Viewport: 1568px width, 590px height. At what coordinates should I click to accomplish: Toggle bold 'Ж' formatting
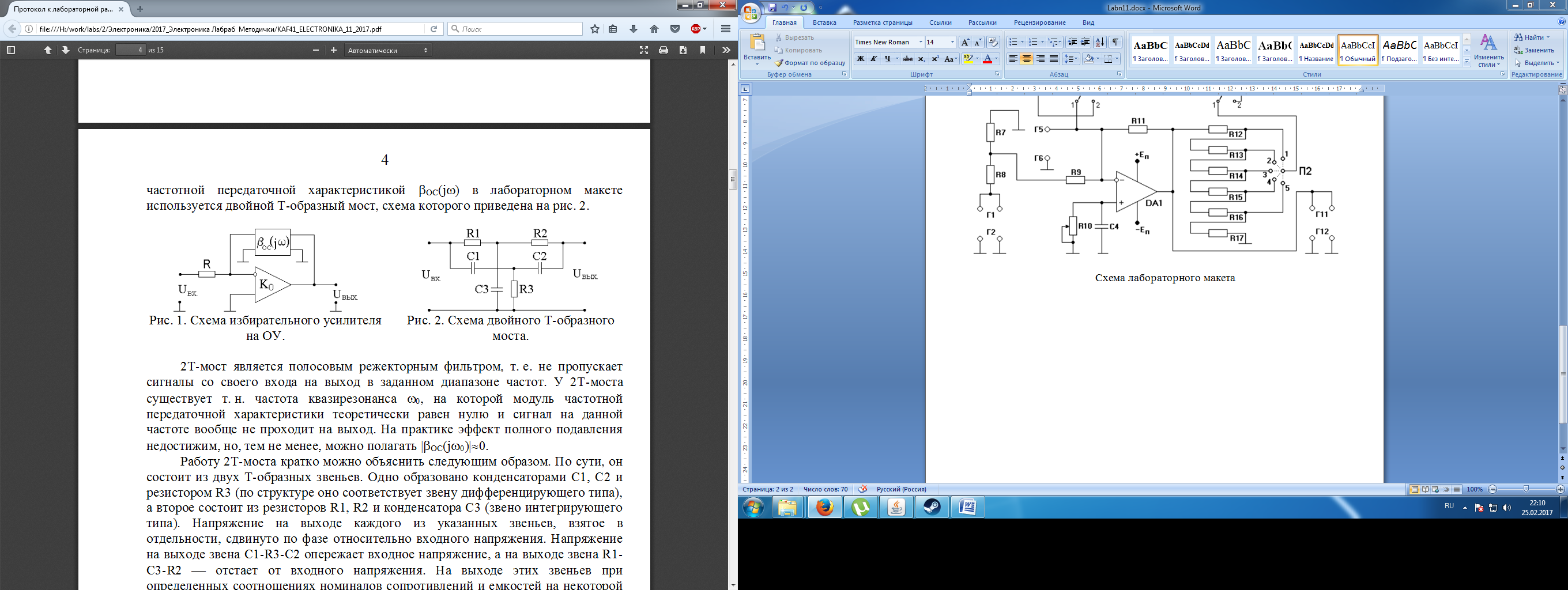pos(860,59)
